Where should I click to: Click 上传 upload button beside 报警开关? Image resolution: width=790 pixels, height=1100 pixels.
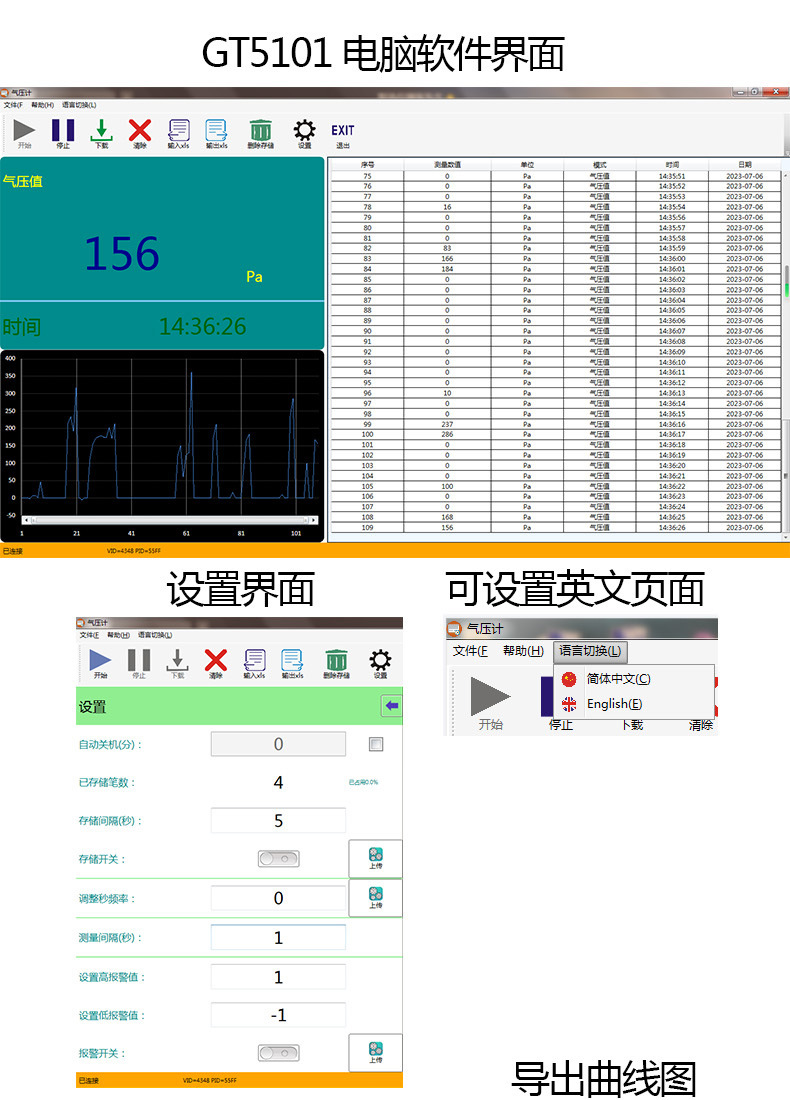[375, 1053]
